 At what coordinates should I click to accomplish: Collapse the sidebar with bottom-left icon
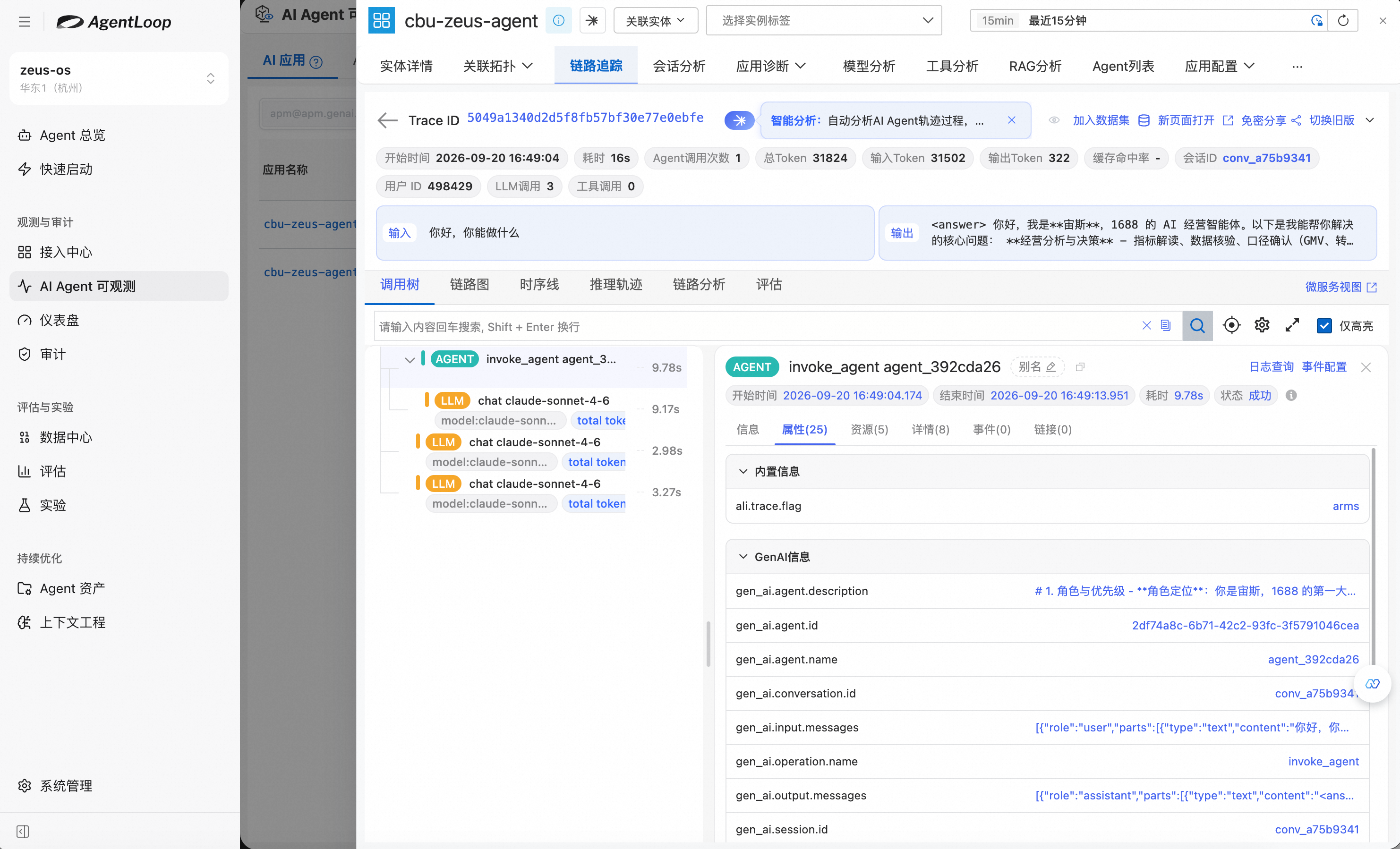click(x=23, y=831)
